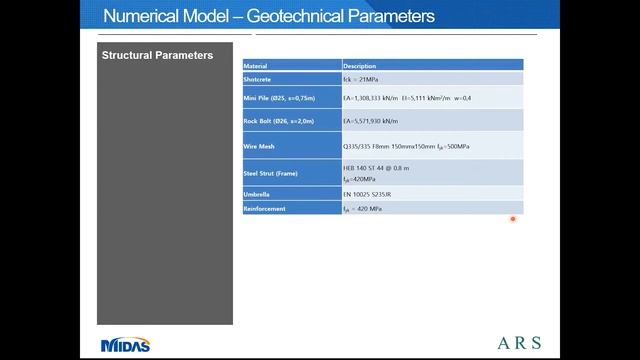Click the Q335/335 F8mm wire mesh description
Image resolution: width=640 pixels, height=360 pixels.
coord(433,145)
